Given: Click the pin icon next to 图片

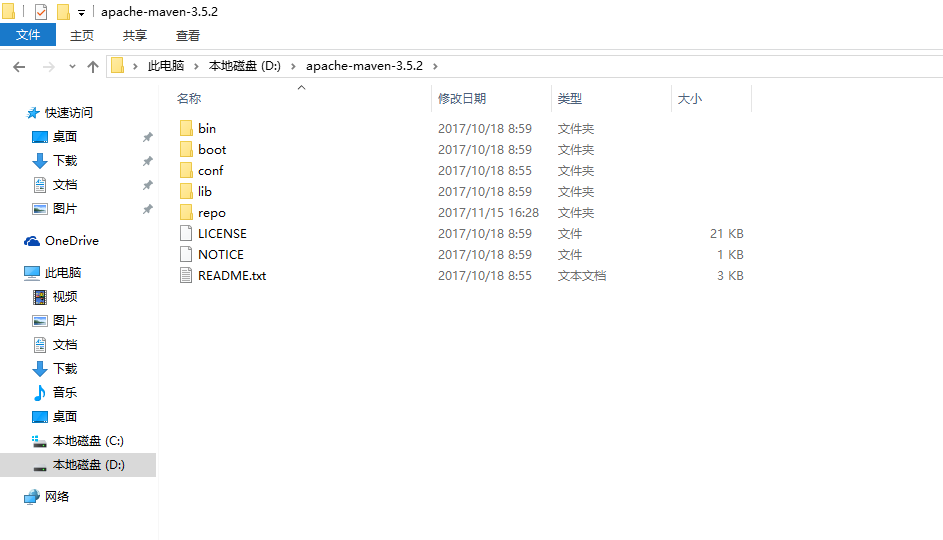Looking at the screenshot, I should coord(147,209).
